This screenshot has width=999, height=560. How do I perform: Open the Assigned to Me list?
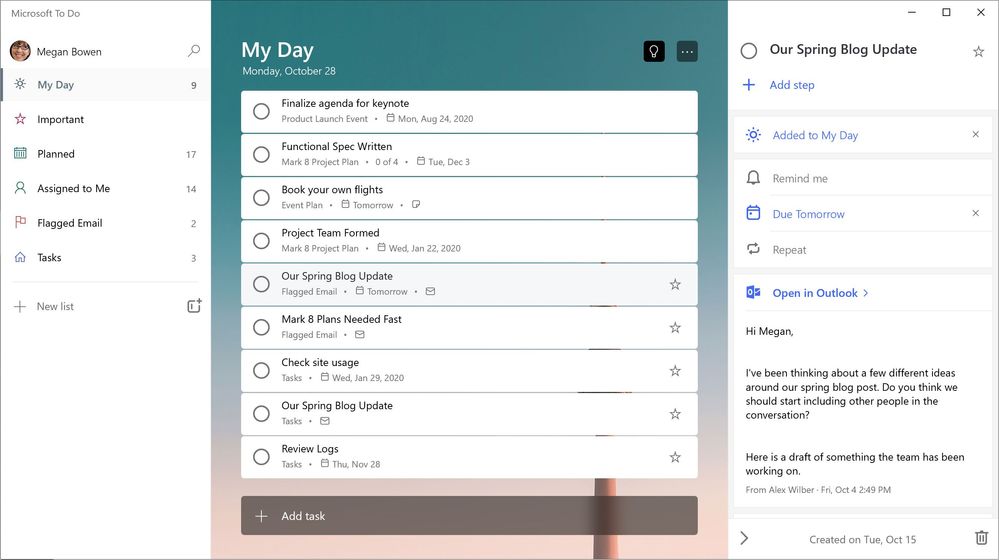click(x=106, y=189)
